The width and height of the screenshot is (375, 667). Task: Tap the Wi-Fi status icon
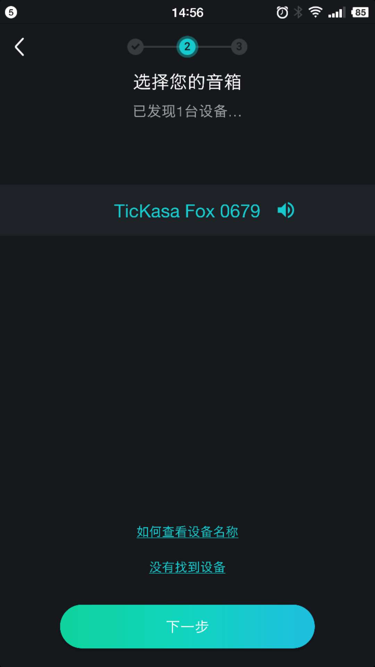(315, 12)
